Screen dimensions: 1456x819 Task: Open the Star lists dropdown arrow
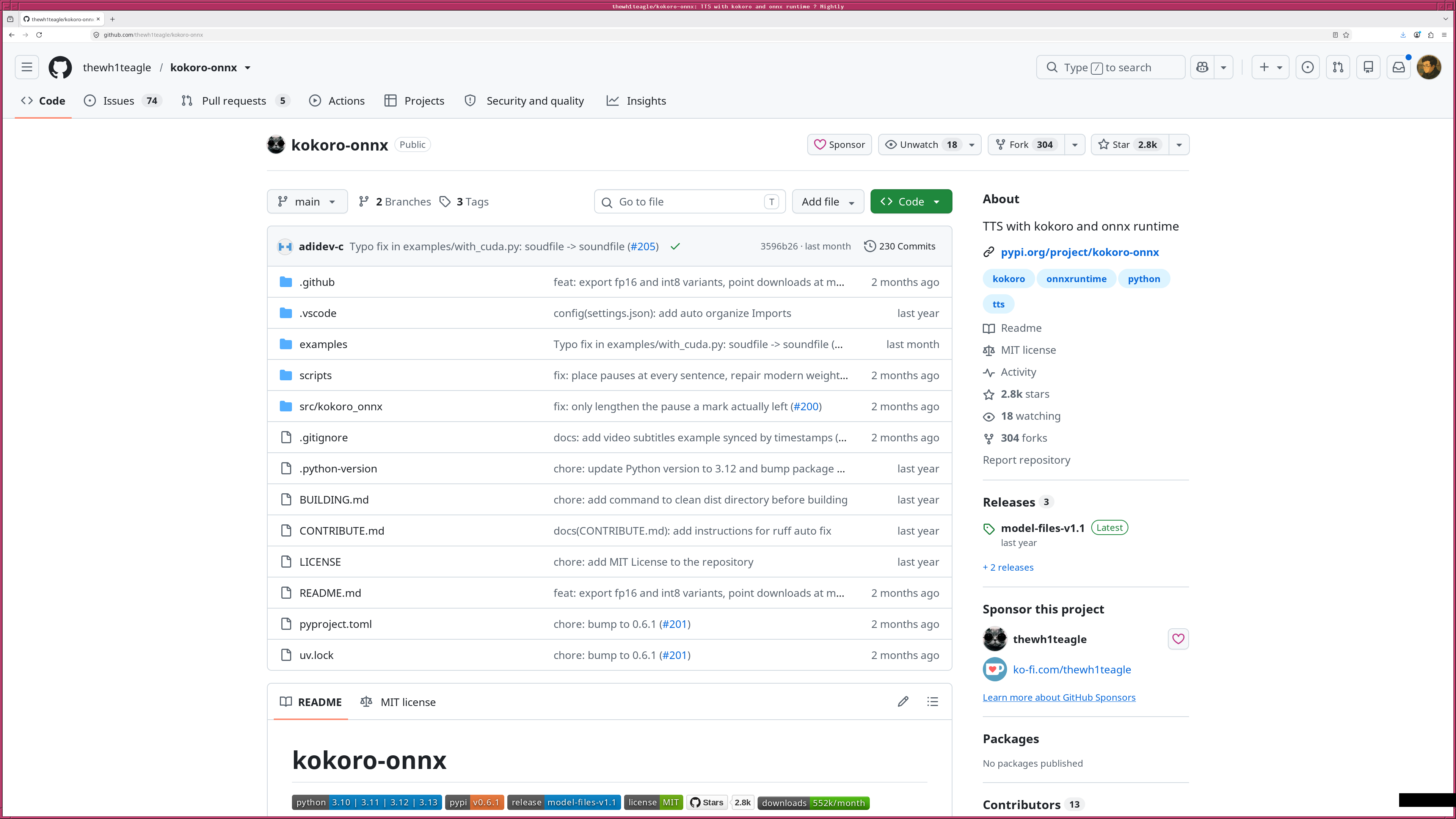coord(1179,145)
